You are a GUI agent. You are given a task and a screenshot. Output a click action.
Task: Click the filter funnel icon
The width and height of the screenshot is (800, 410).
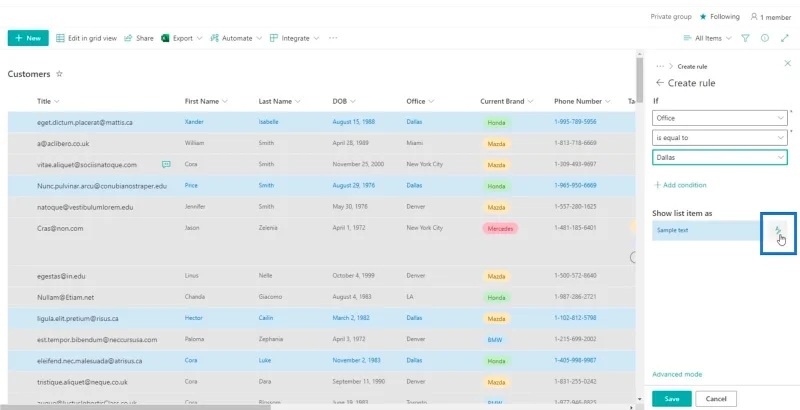click(745, 38)
